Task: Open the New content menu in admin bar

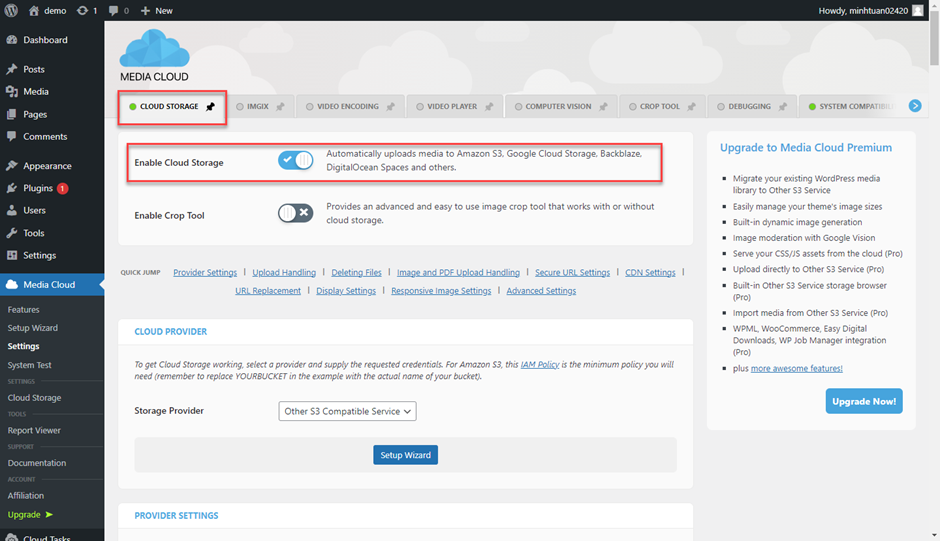Action: [x=157, y=10]
